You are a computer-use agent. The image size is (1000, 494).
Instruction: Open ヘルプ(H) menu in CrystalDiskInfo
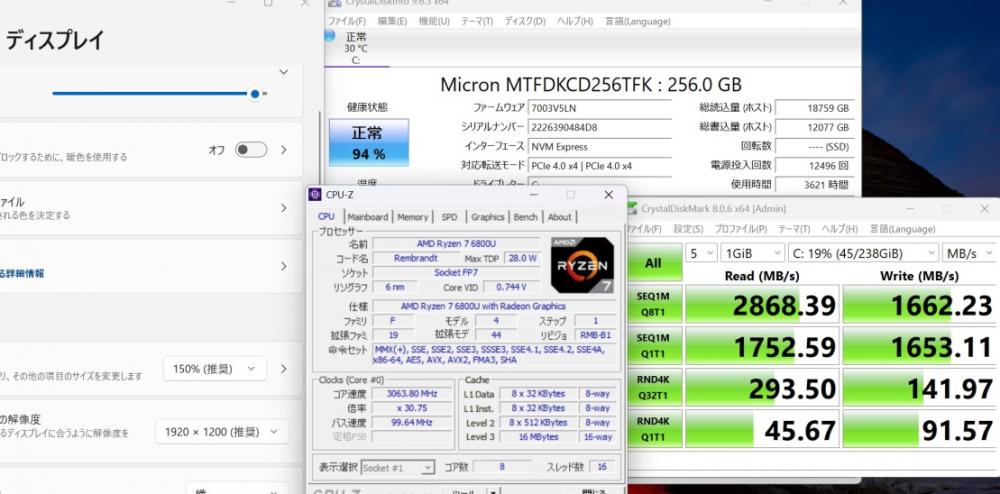[x=575, y=21]
